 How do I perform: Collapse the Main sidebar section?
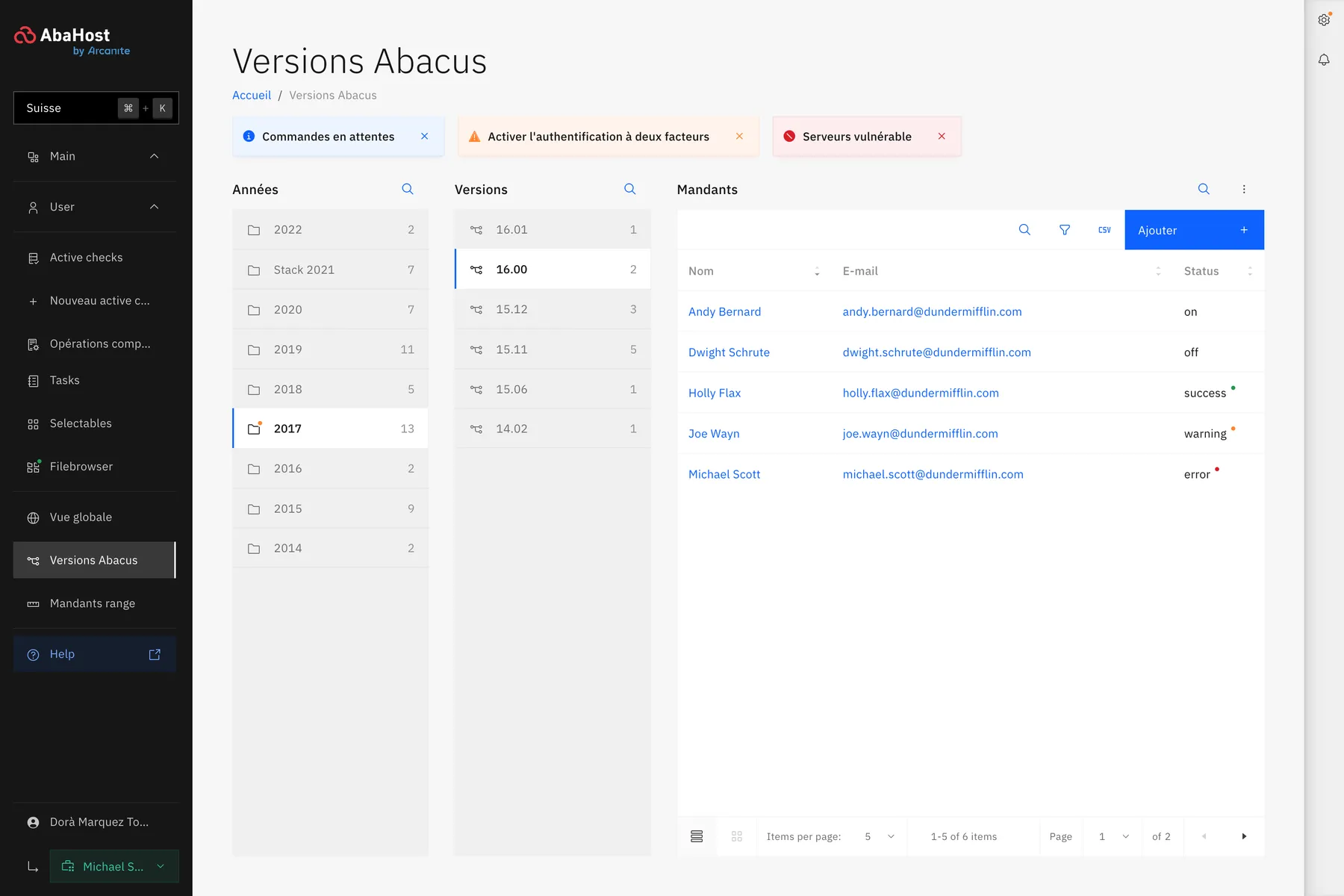pos(154,156)
